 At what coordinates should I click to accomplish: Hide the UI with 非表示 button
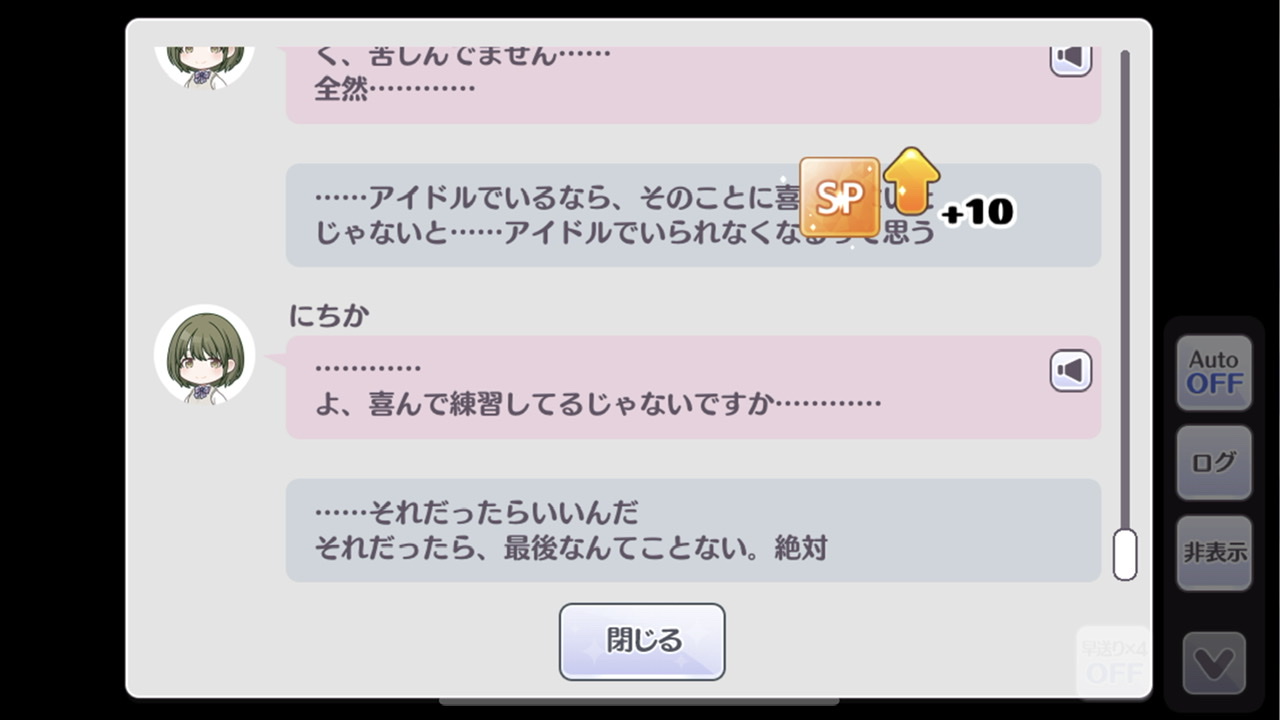click(x=1214, y=553)
